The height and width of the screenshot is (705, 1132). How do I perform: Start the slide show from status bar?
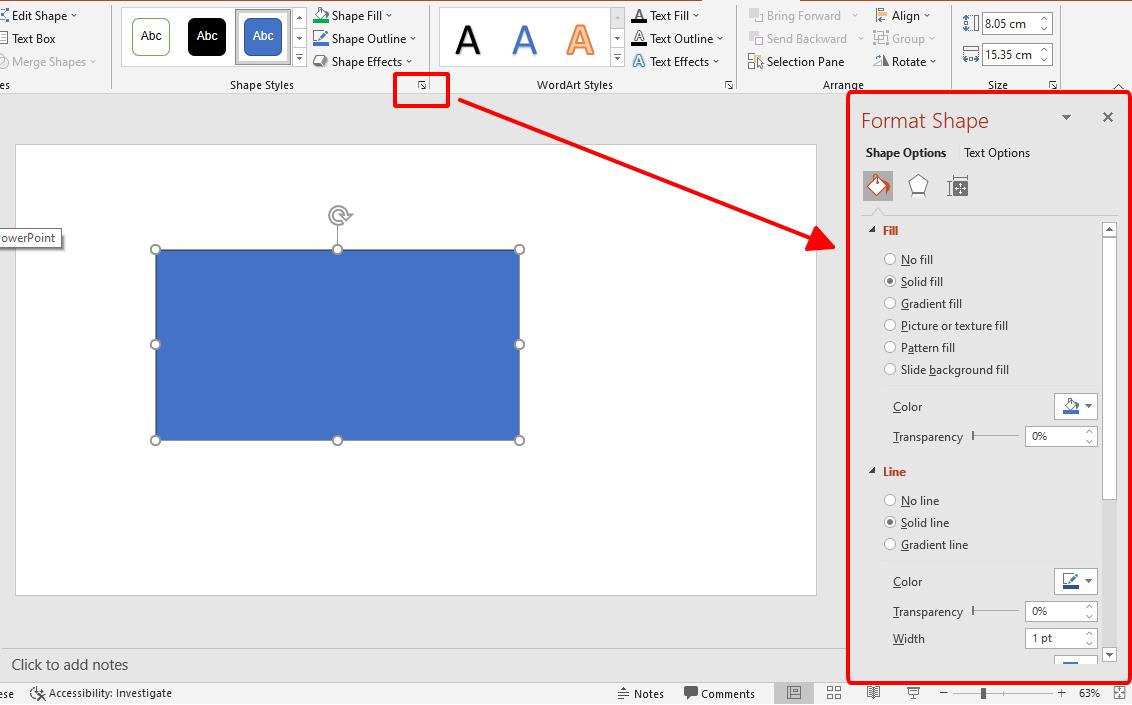[912, 693]
